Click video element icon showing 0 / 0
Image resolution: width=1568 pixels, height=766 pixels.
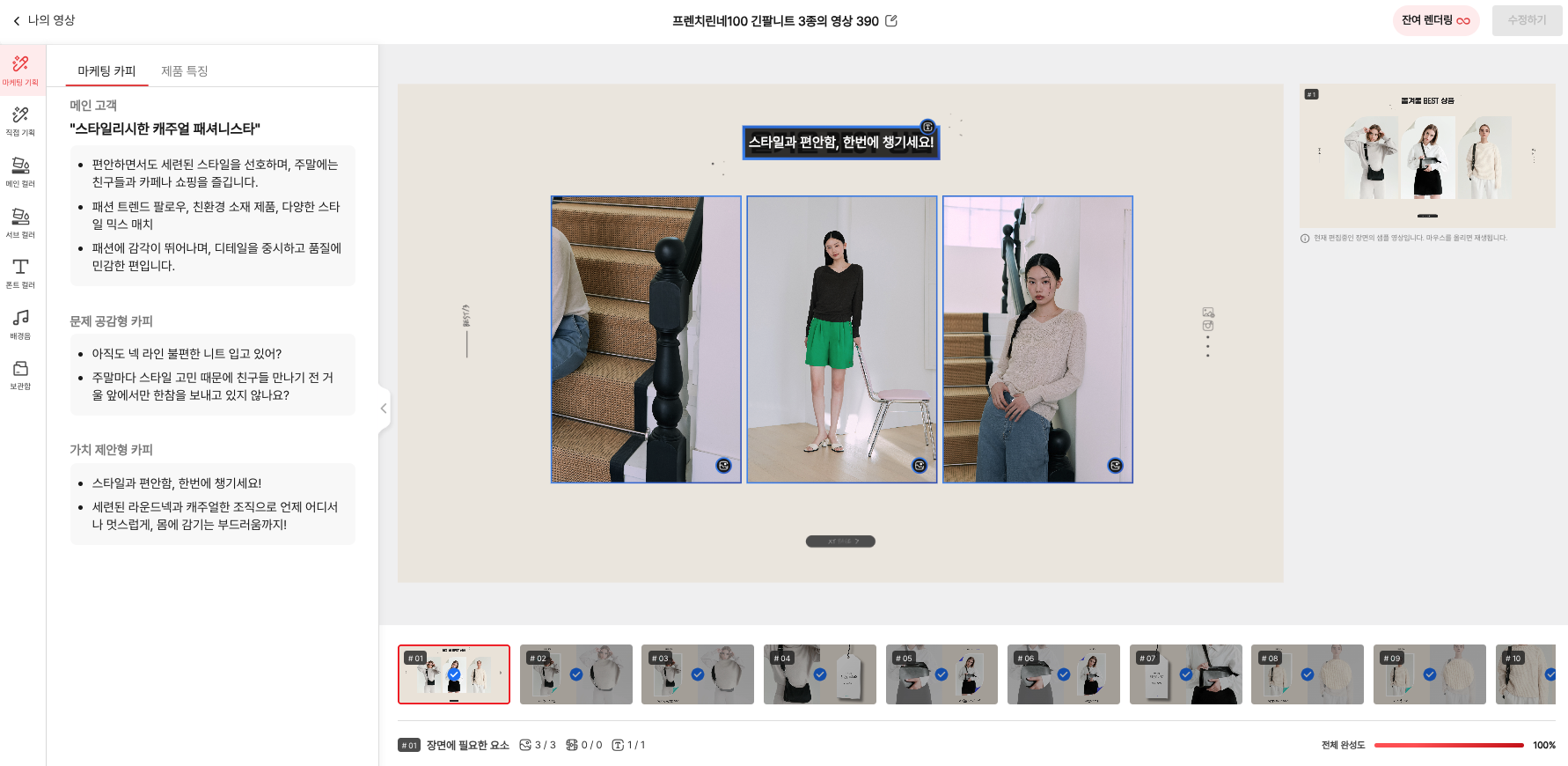click(572, 745)
